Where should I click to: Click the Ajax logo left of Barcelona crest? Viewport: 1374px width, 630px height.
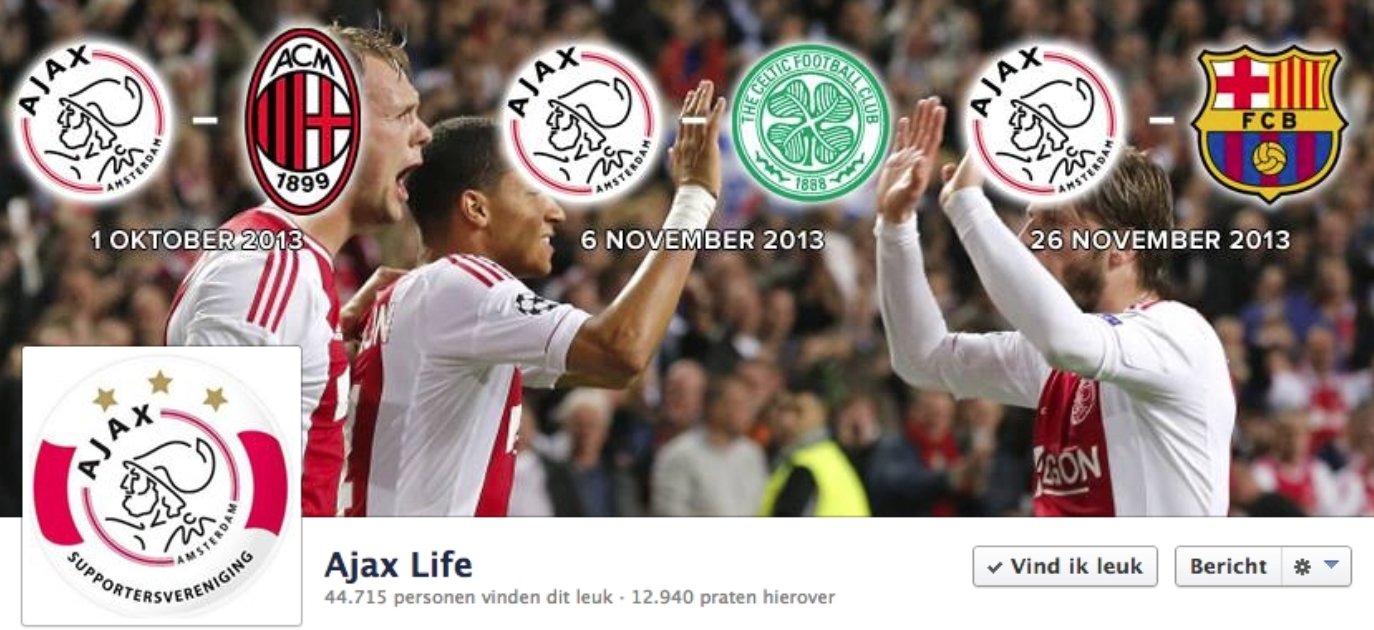point(1045,122)
